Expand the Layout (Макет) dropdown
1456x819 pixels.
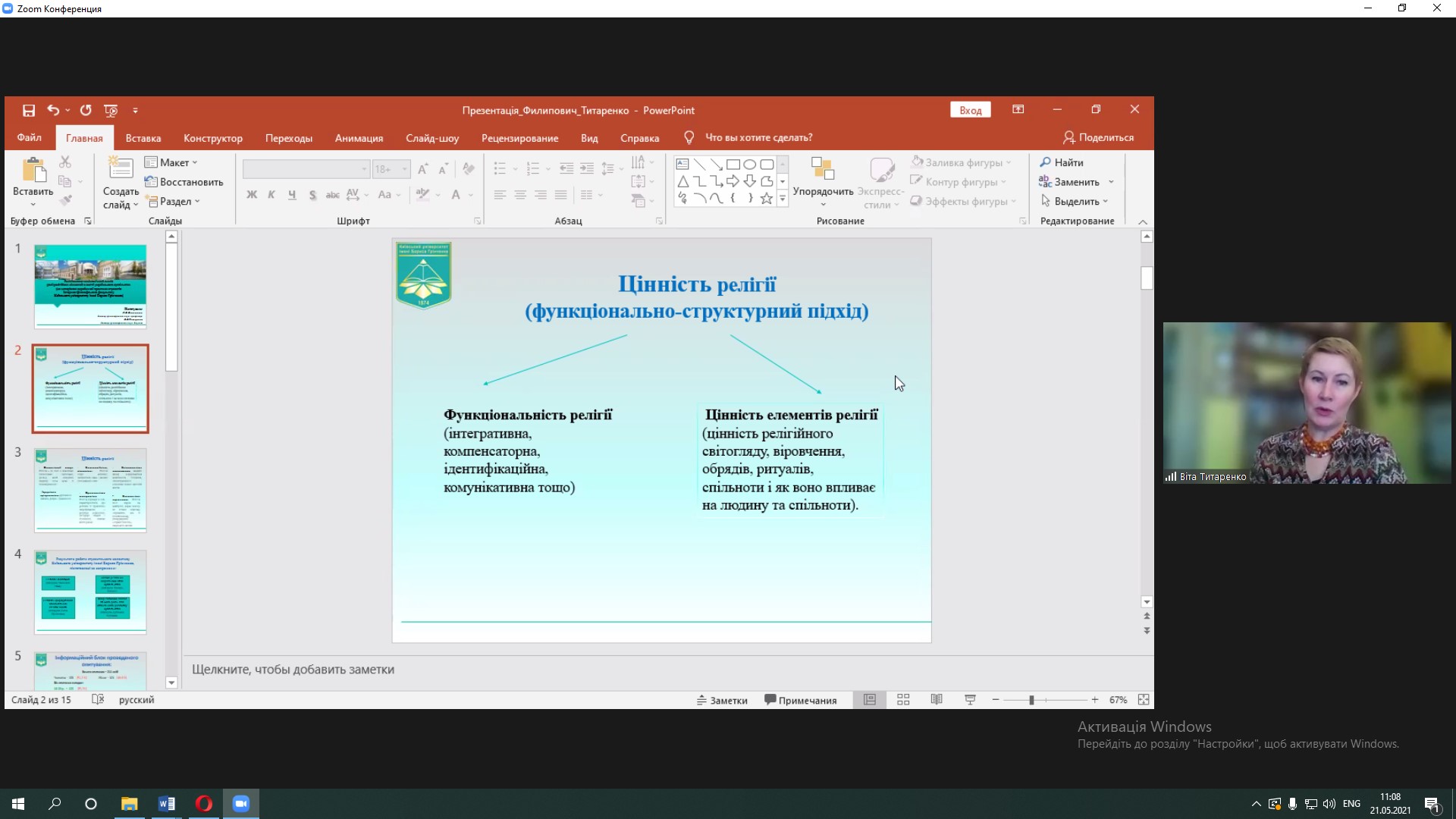coord(171,162)
